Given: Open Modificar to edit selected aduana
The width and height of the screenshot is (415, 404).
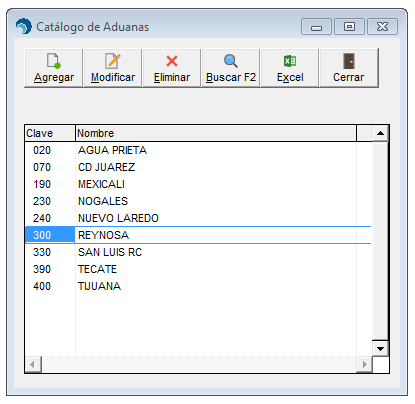Looking at the screenshot, I should (113, 68).
